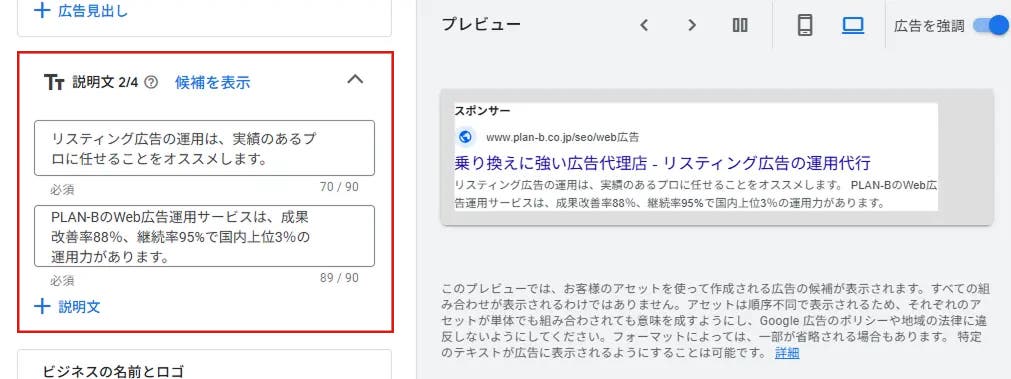Click the globe icon in ad preview

[x=465, y=137]
